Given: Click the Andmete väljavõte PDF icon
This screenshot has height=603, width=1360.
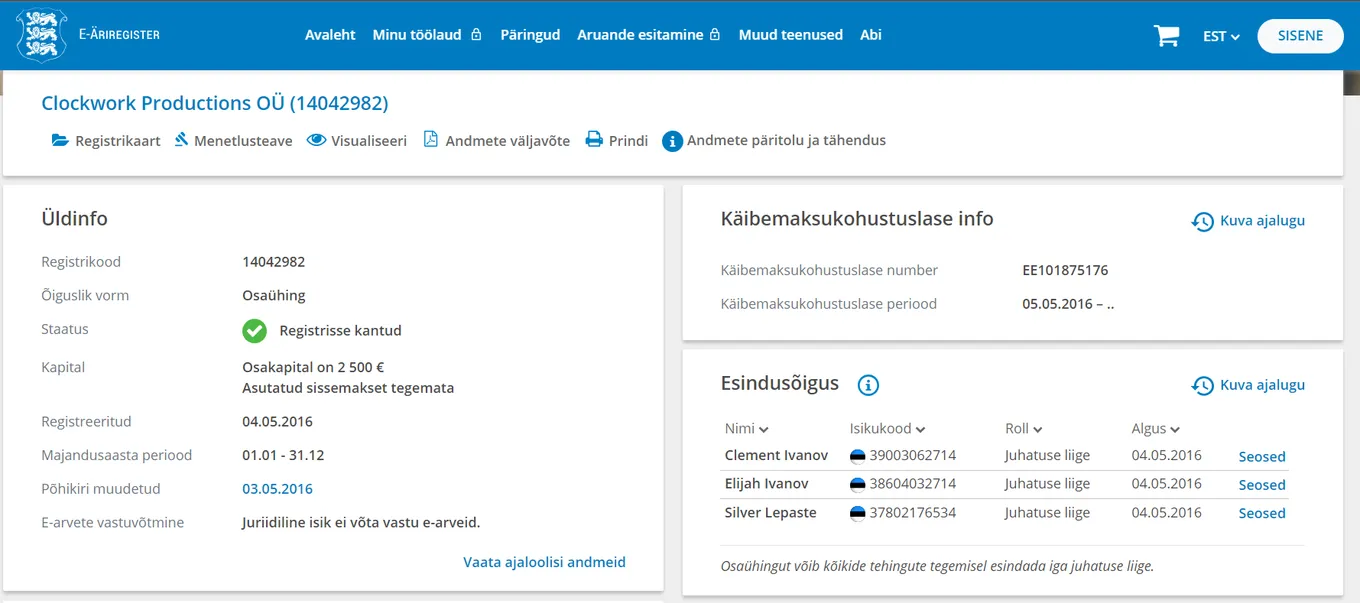Looking at the screenshot, I should [430, 140].
